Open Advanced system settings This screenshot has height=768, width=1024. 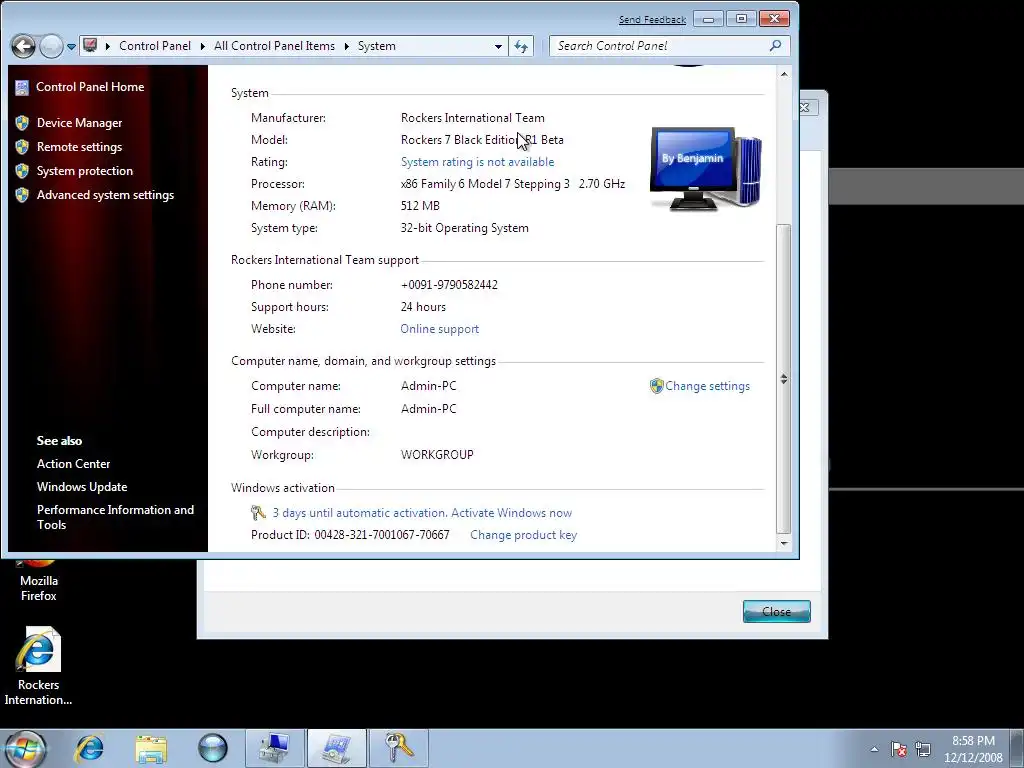(105, 195)
